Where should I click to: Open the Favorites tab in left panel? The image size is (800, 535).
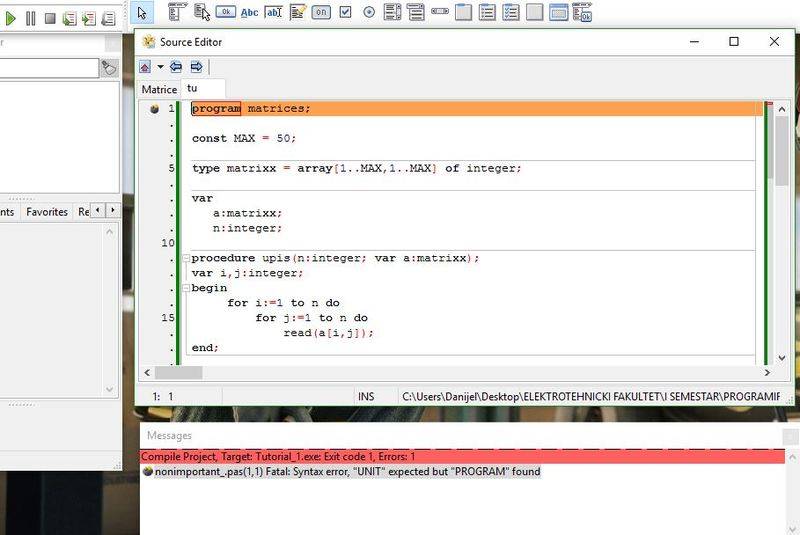(x=47, y=212)
